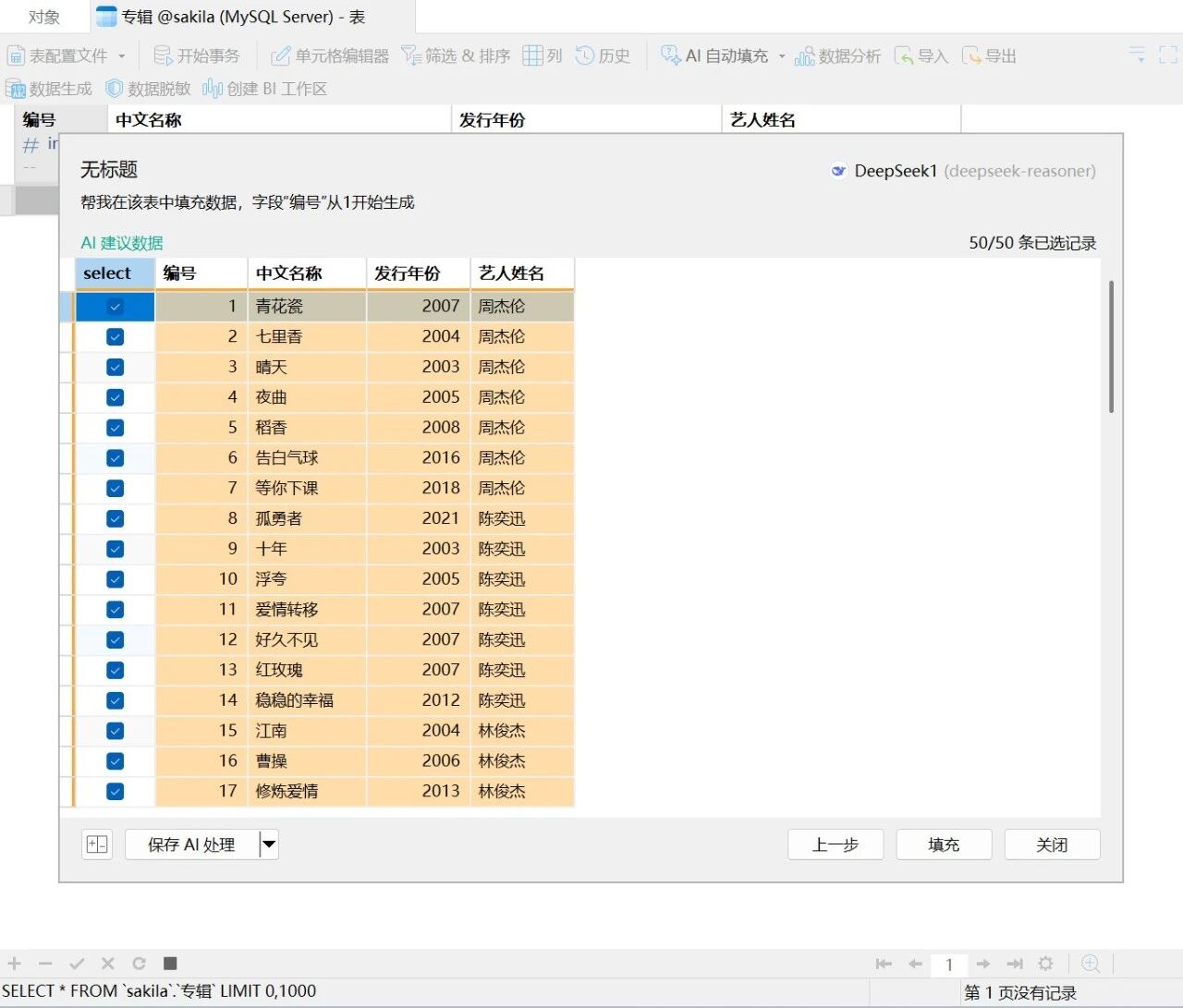Uncheck the checkbox for row 青花瓷

[116, 307]
